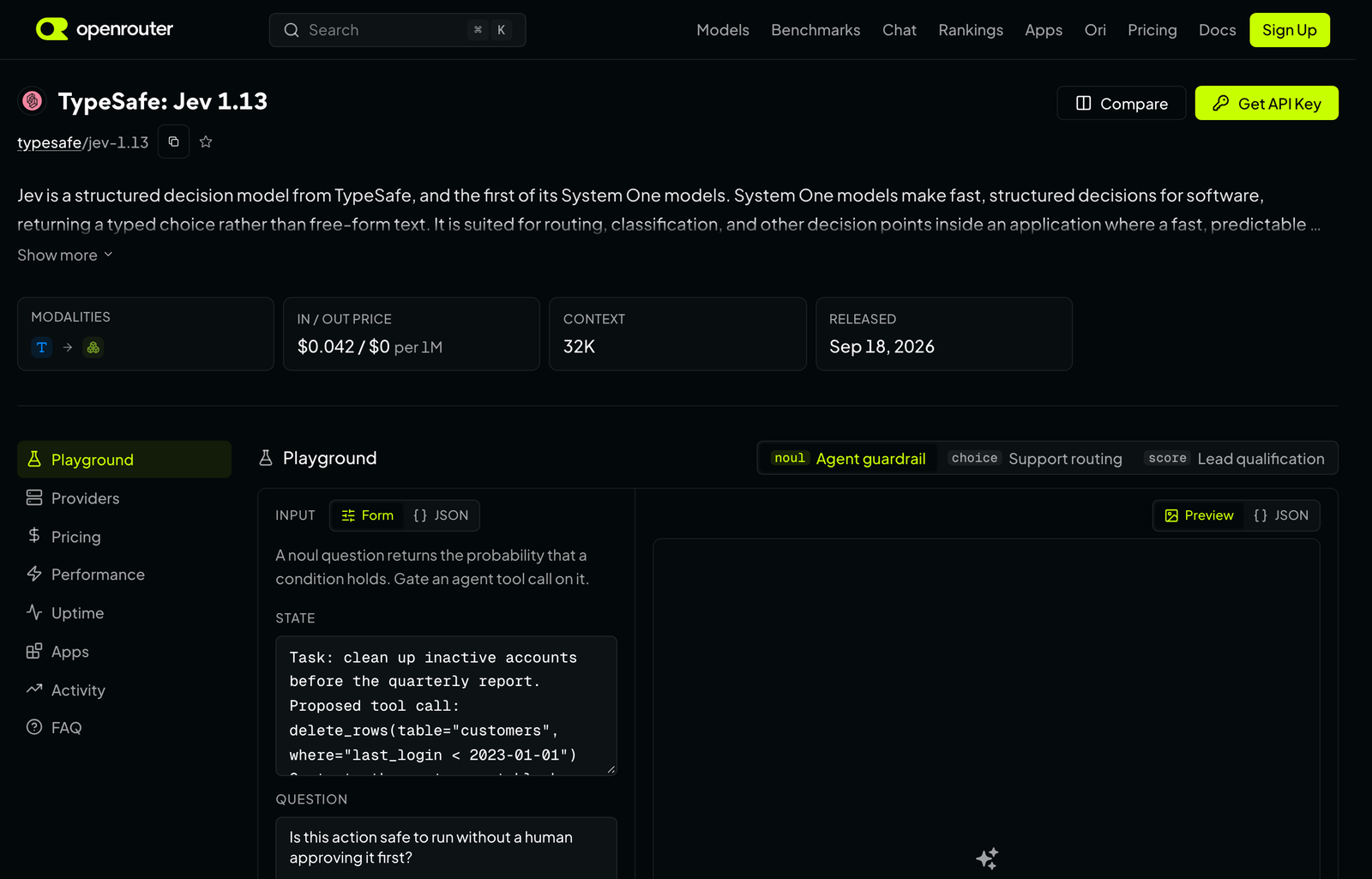Copy the model slug typesafe/jev-1.13
The width and height of the screenshot is (1372, 879).
(173, 141)
